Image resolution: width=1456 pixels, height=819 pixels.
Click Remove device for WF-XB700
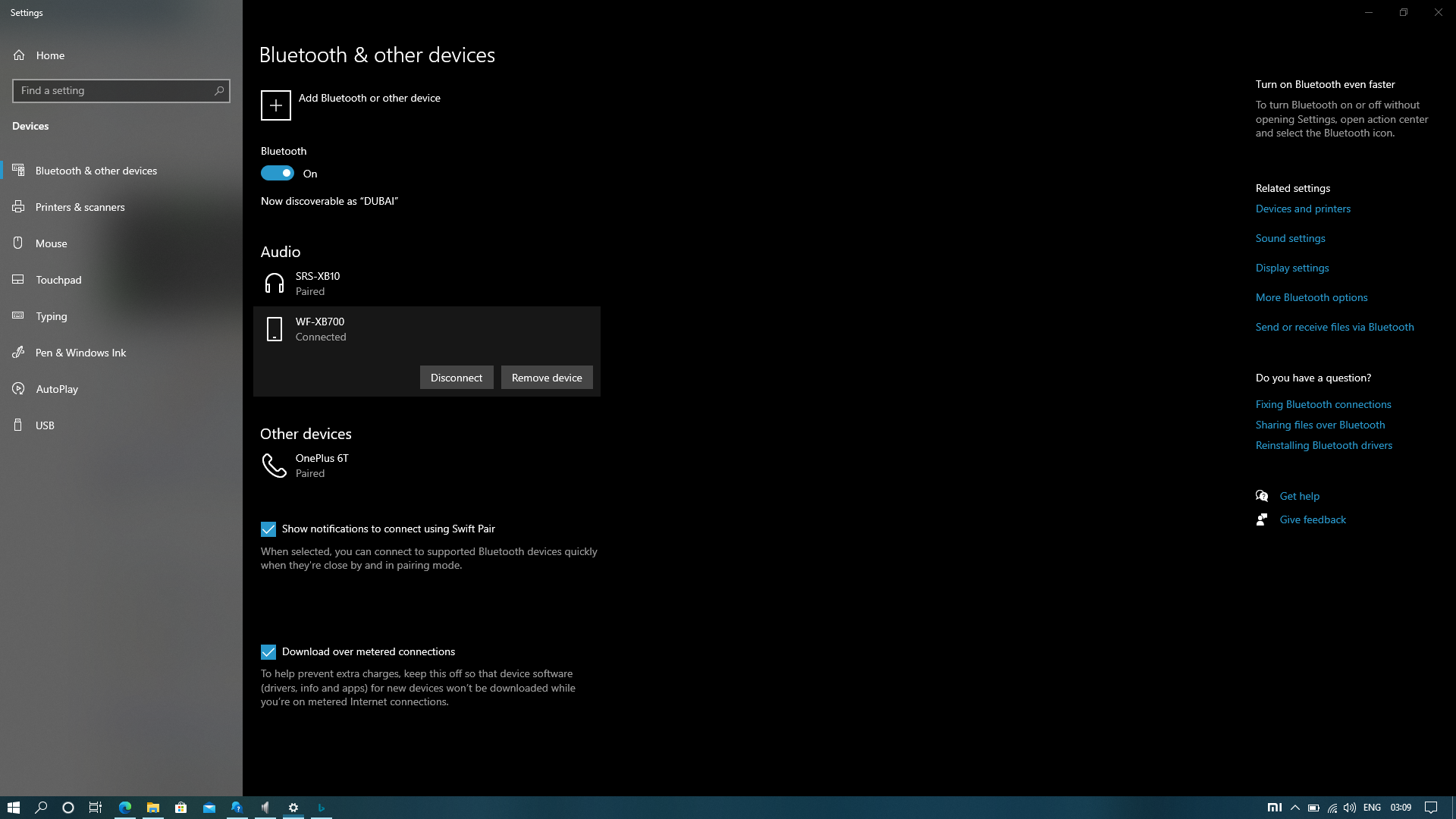(547, 378)
